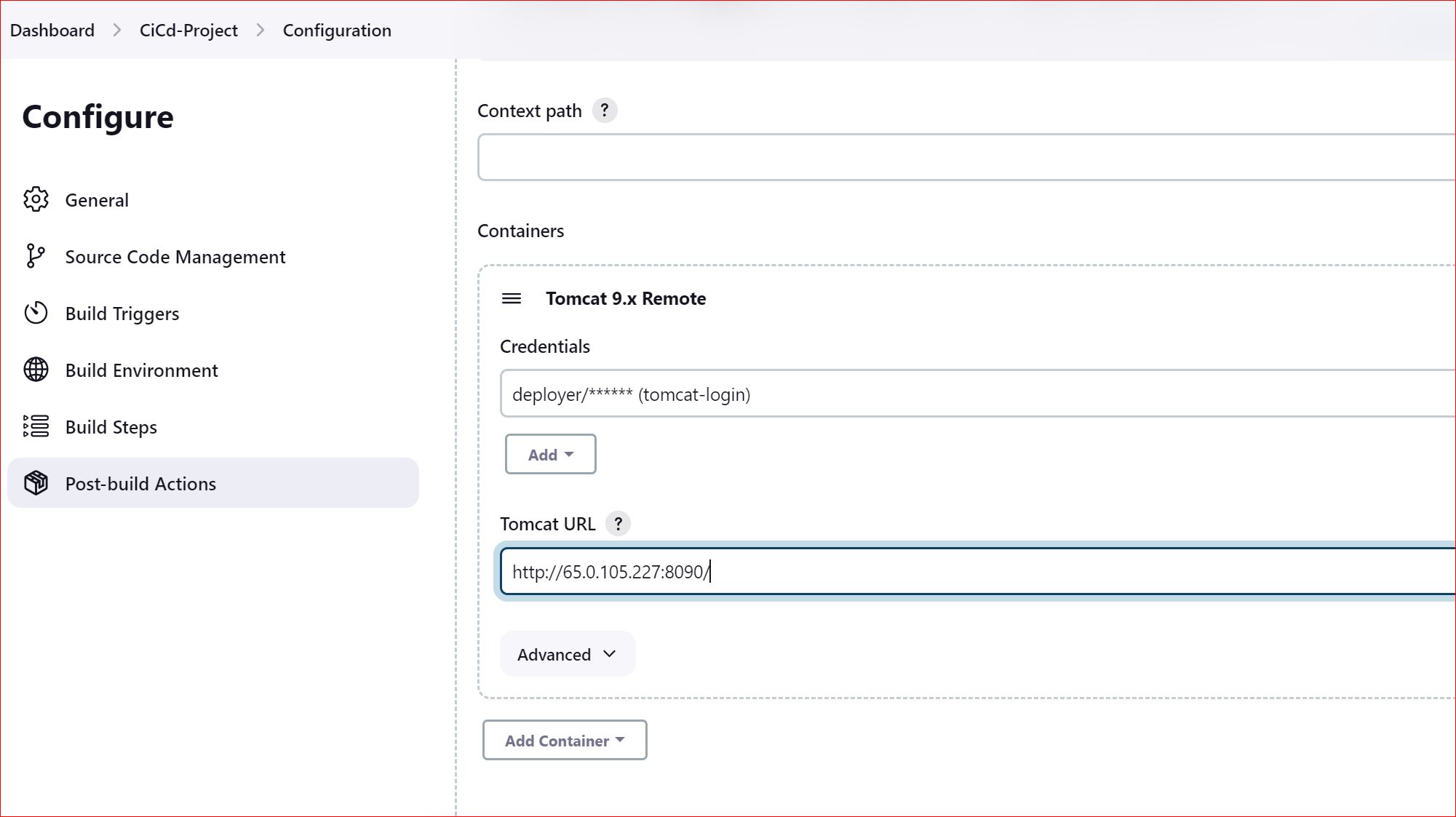Expand the Advanced section
The image size is (1456, 817).
pyautogui.click(x=567, y=653)
